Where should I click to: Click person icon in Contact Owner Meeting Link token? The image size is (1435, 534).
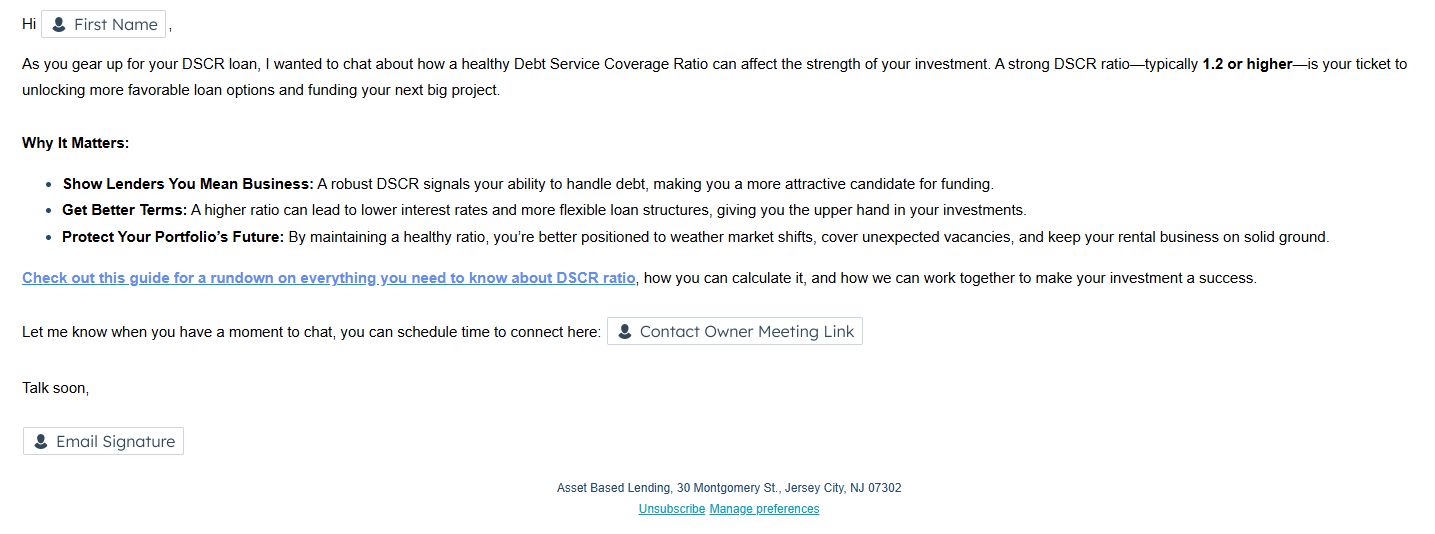[x=625, y=331]
